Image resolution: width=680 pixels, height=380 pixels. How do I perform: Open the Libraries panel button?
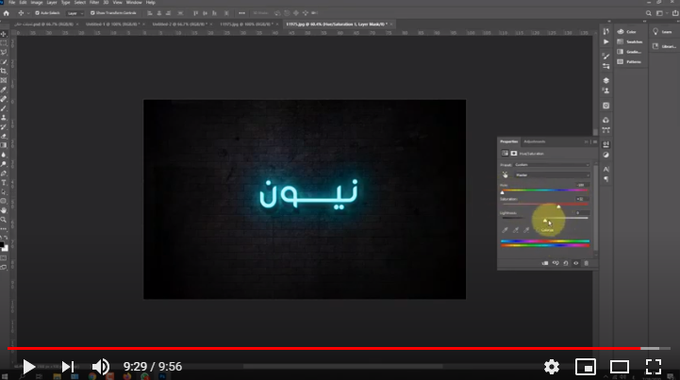[664, 46]
